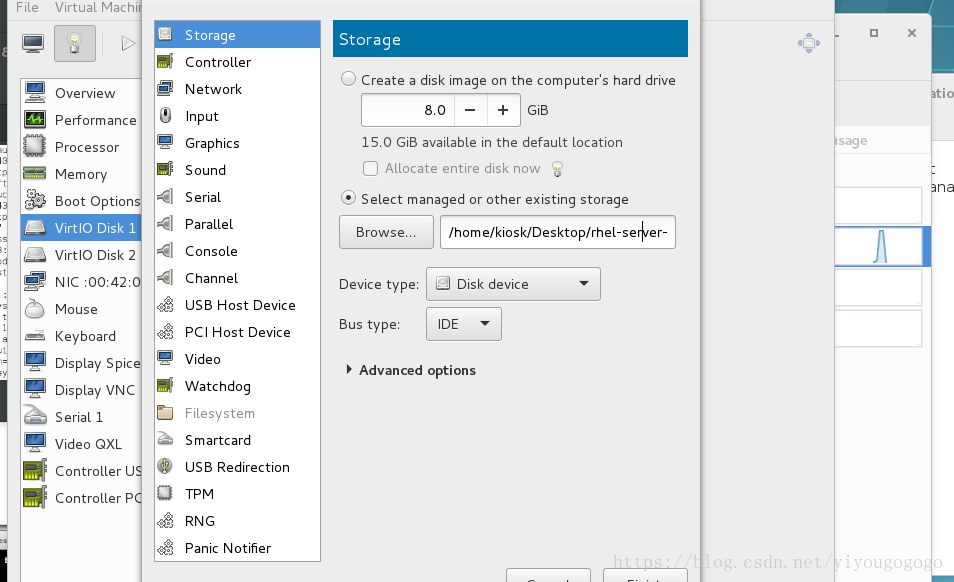Show the graphical console toolbar icon
Image resolution: width=954 pixels, height=582 pixels.
33,43
